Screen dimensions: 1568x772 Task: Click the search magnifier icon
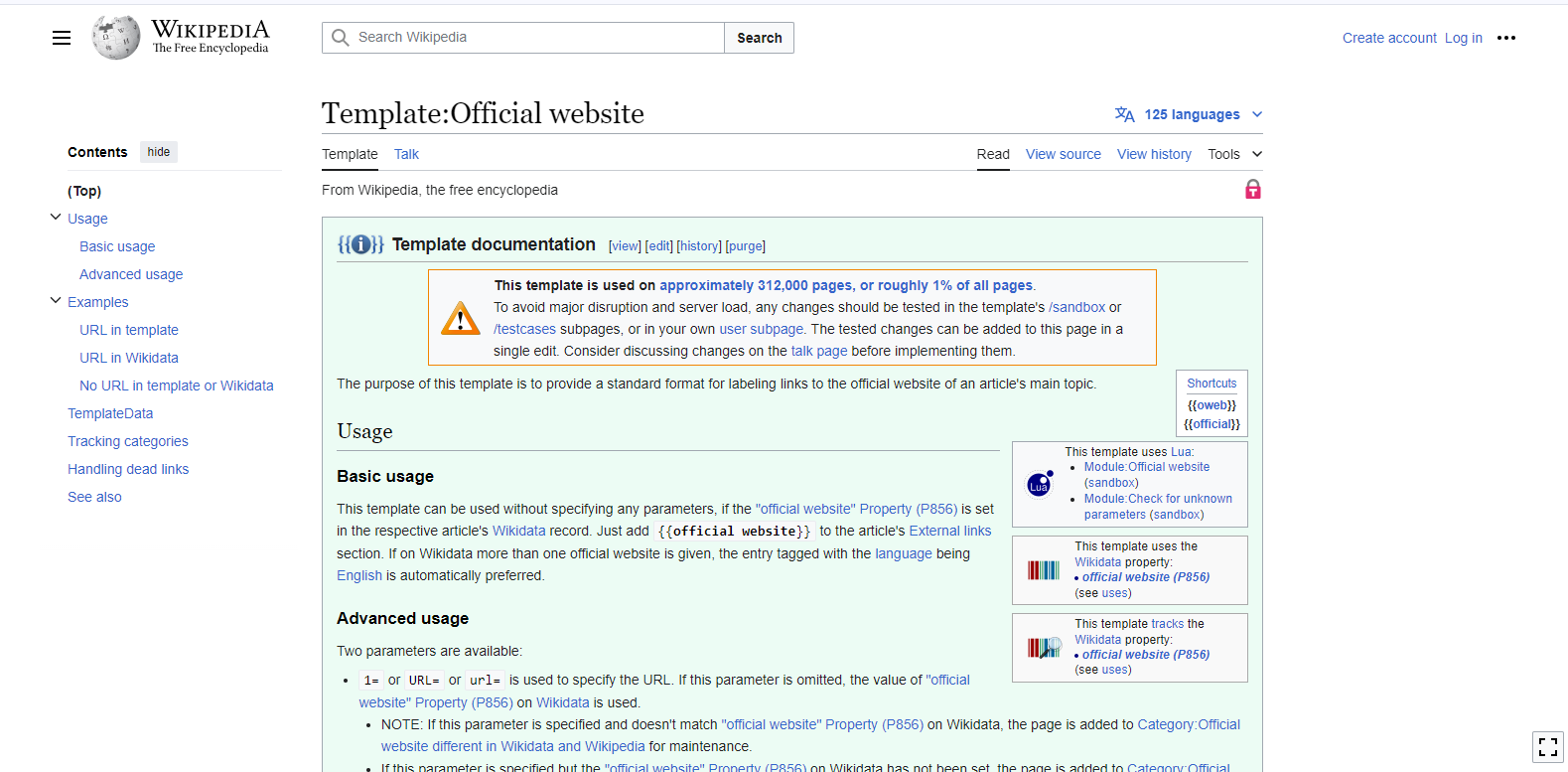click(341, 38)
